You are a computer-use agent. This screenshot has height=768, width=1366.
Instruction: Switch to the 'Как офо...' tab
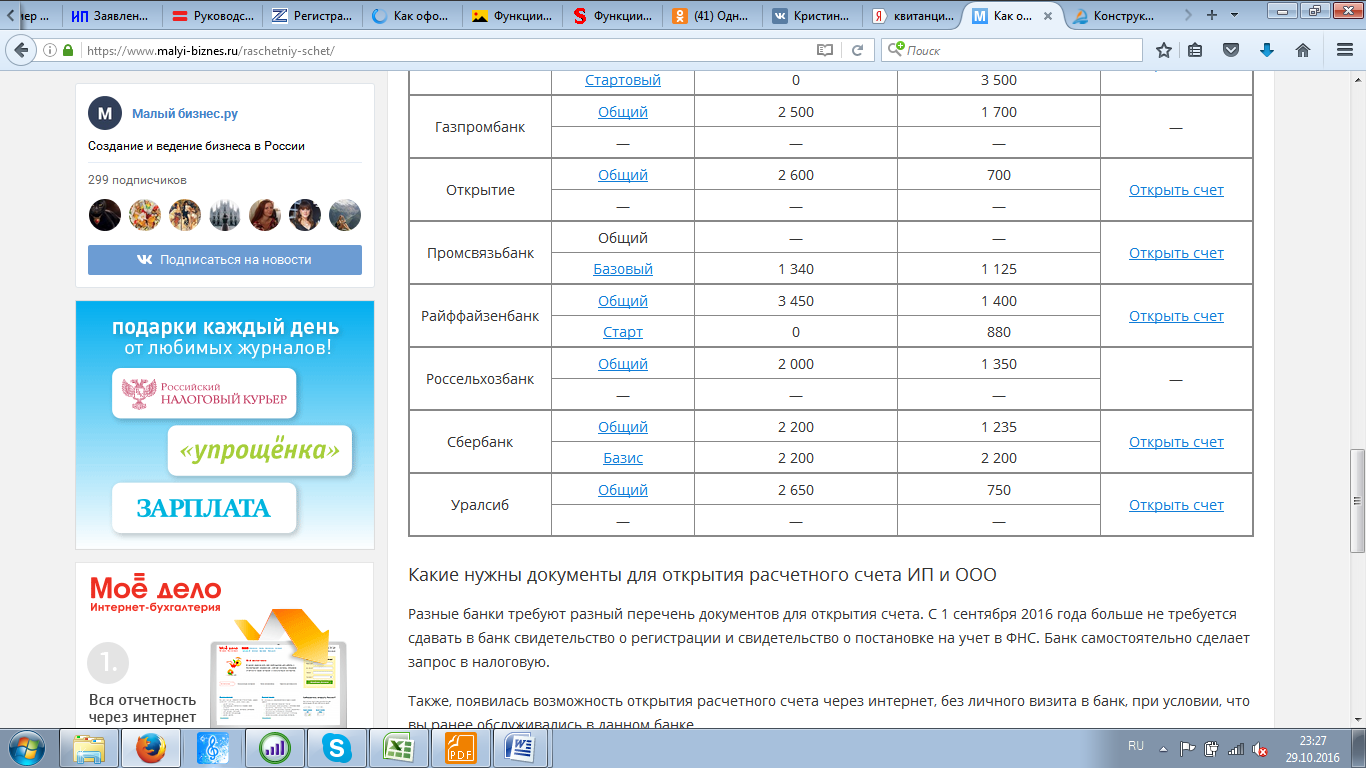click(415, 16)
